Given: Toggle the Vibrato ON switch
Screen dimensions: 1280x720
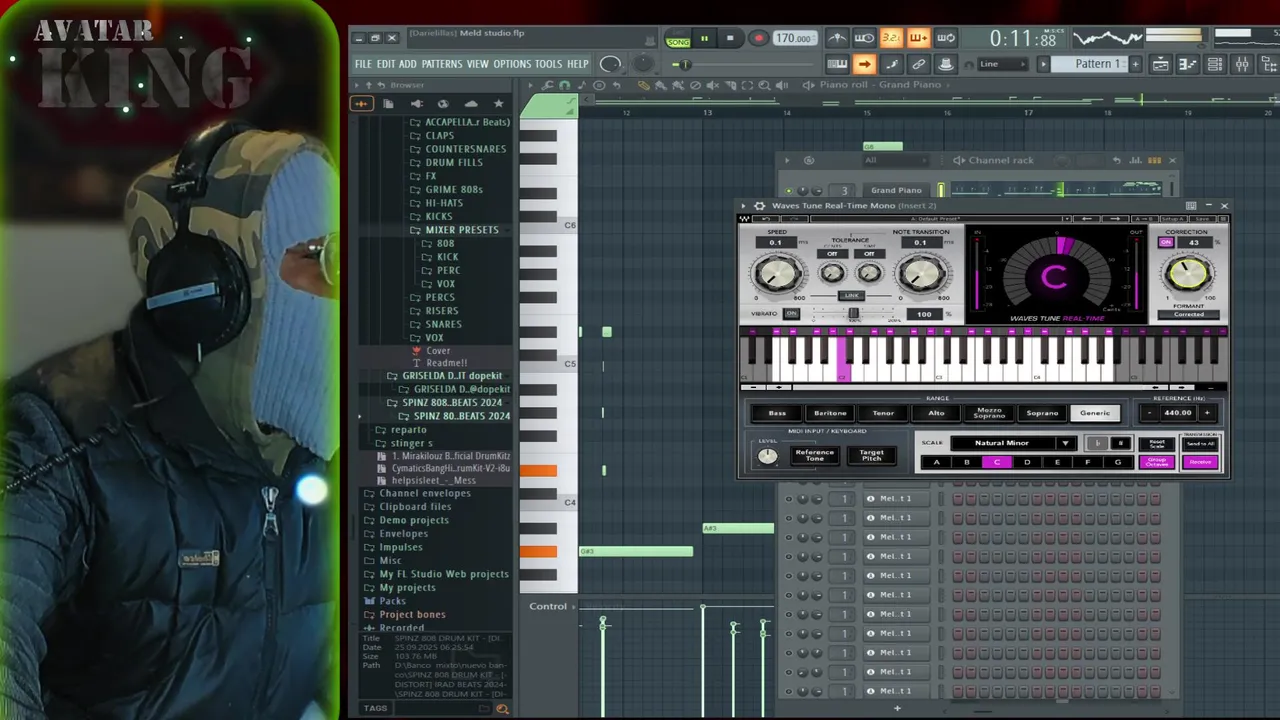Looking at the screenshot, I should [x=791, y=314].
